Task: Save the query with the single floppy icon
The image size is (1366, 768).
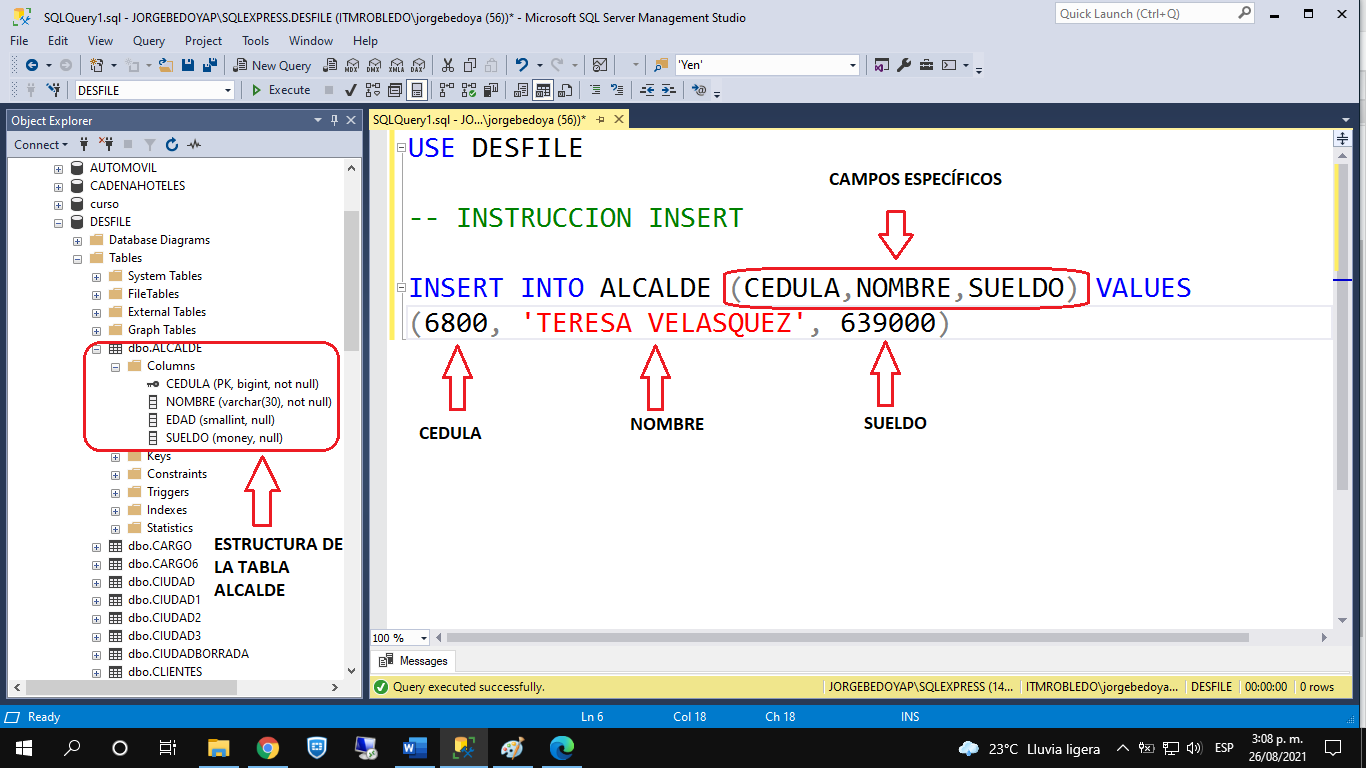Action: 188,65
